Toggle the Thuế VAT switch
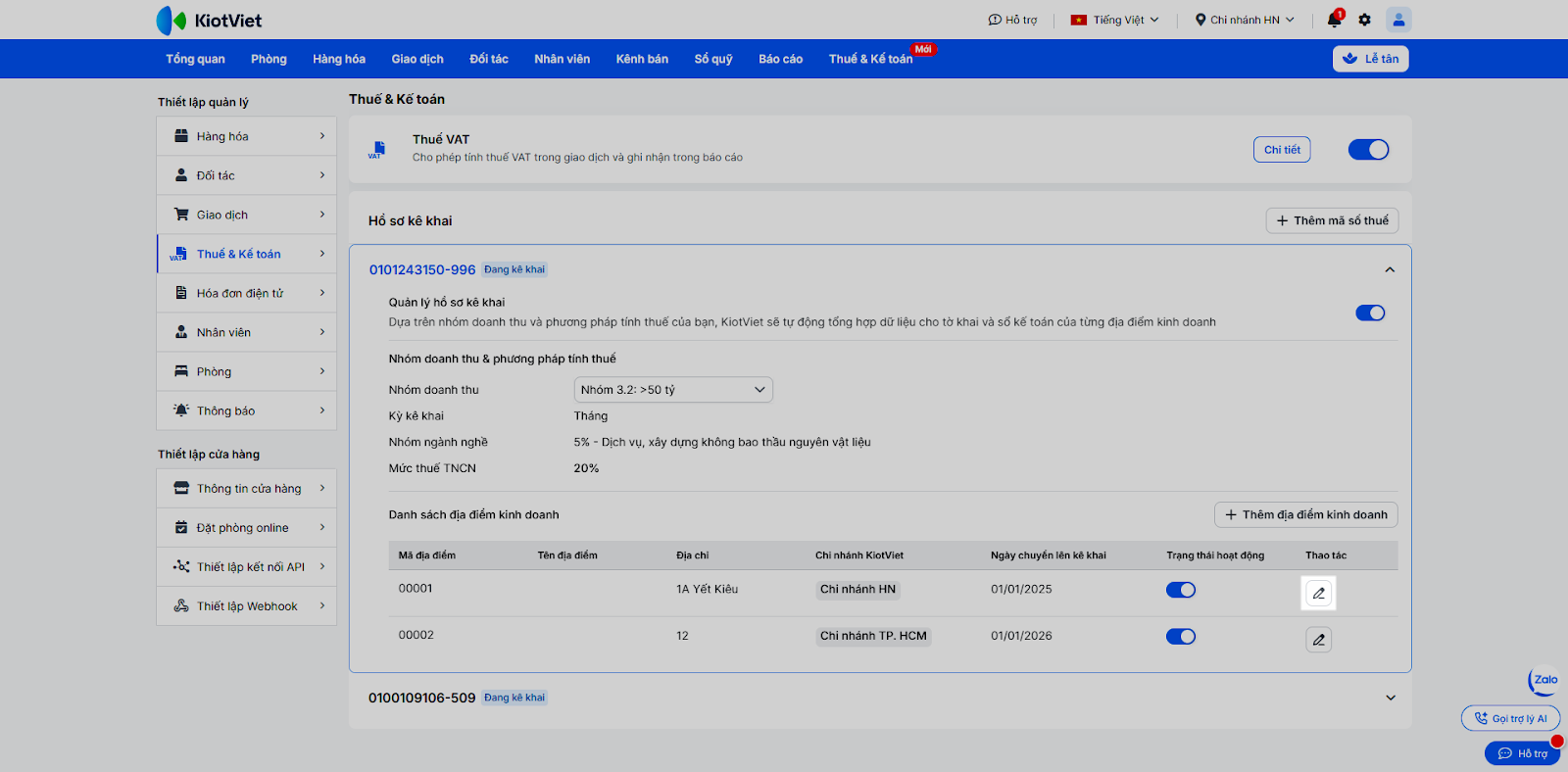 (1368, 150)
